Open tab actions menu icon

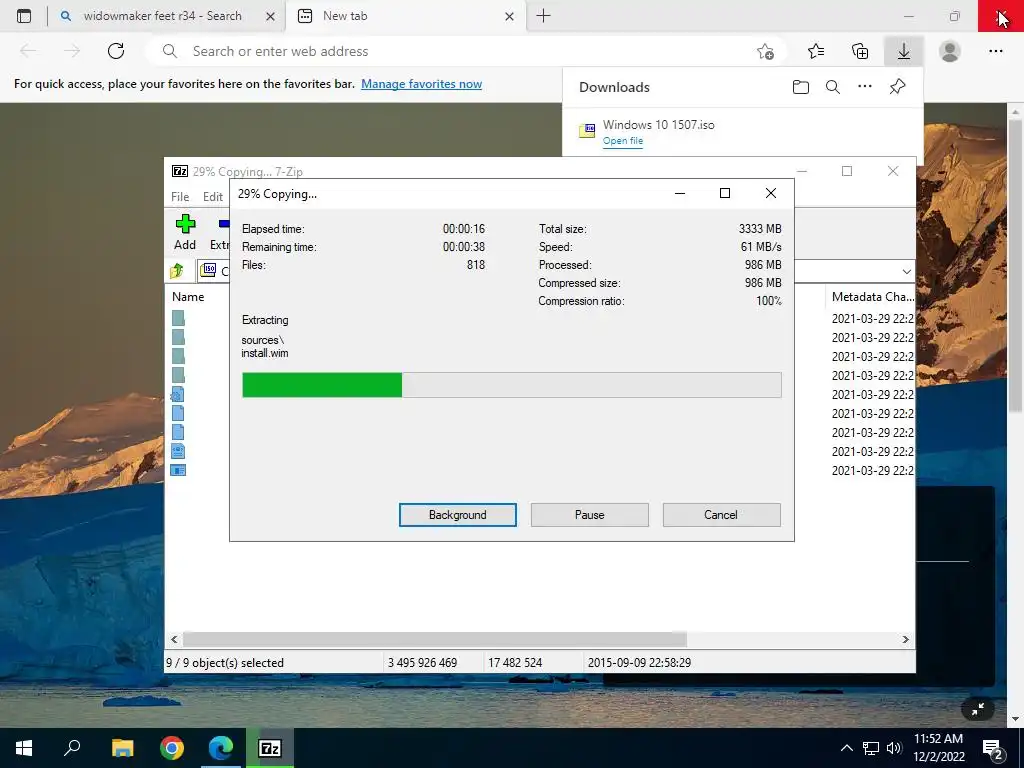coord(24,16)
